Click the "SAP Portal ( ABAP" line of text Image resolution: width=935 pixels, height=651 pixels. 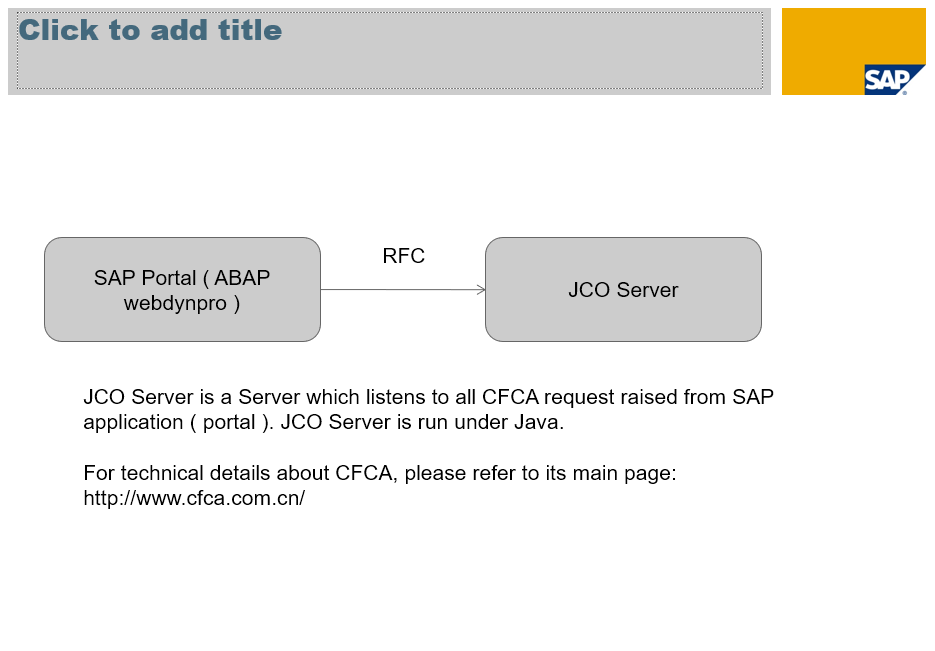(x=182, y=278)
